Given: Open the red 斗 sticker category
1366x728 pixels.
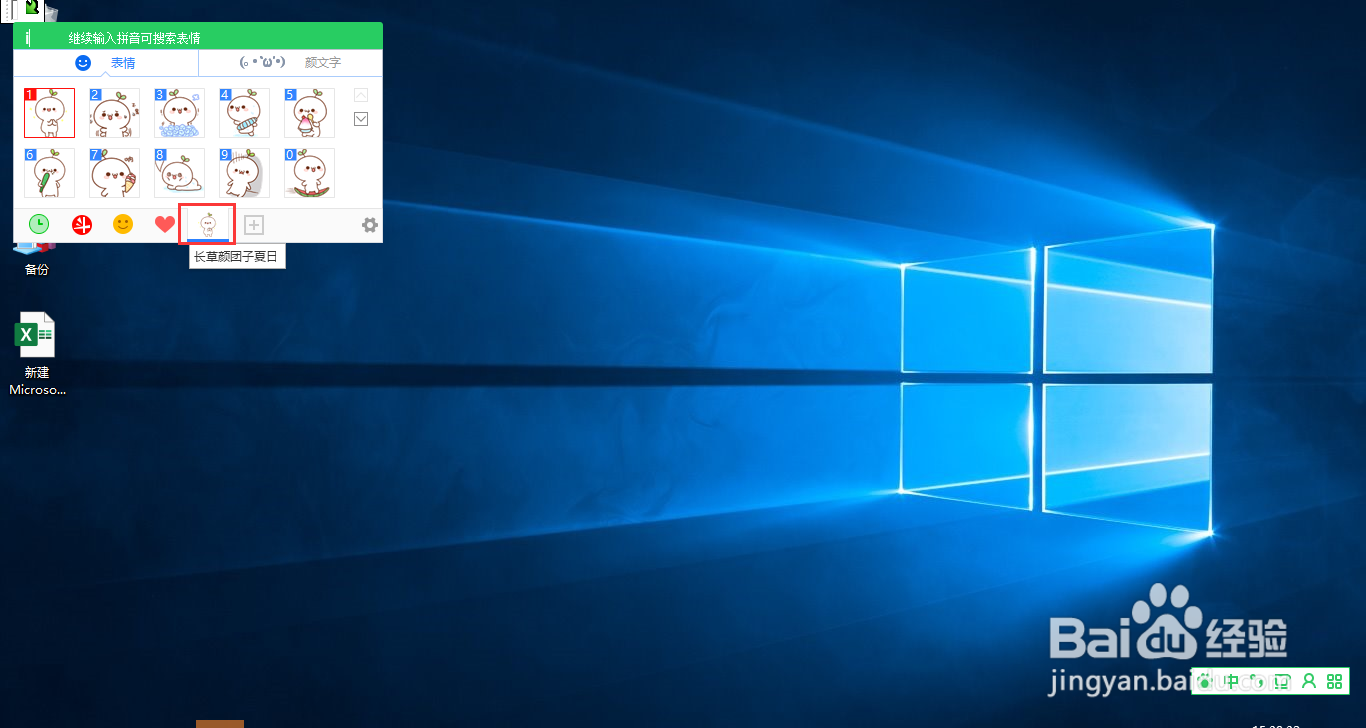Looking at the screenshot, I should click(x=81, y=224).
